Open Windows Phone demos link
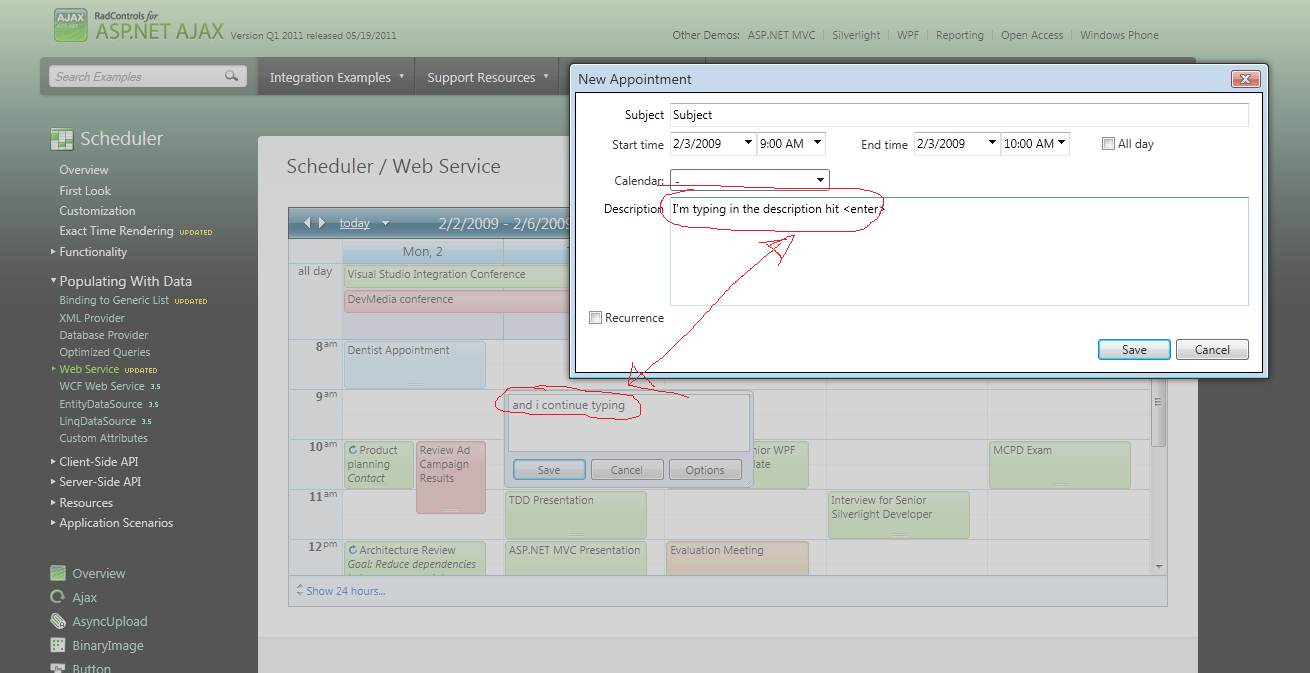The image size is (1310, 673). click(1119, 35)
